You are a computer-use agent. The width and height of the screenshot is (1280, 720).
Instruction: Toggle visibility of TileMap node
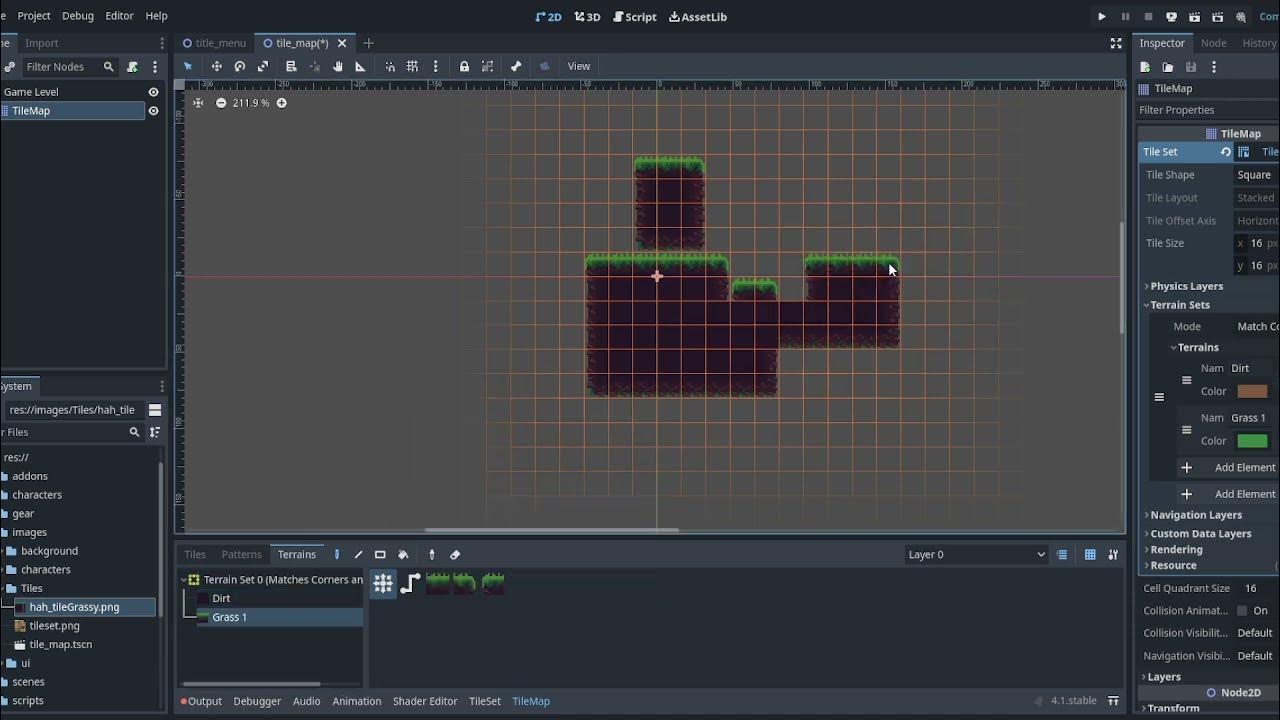[x=153, y=111]
